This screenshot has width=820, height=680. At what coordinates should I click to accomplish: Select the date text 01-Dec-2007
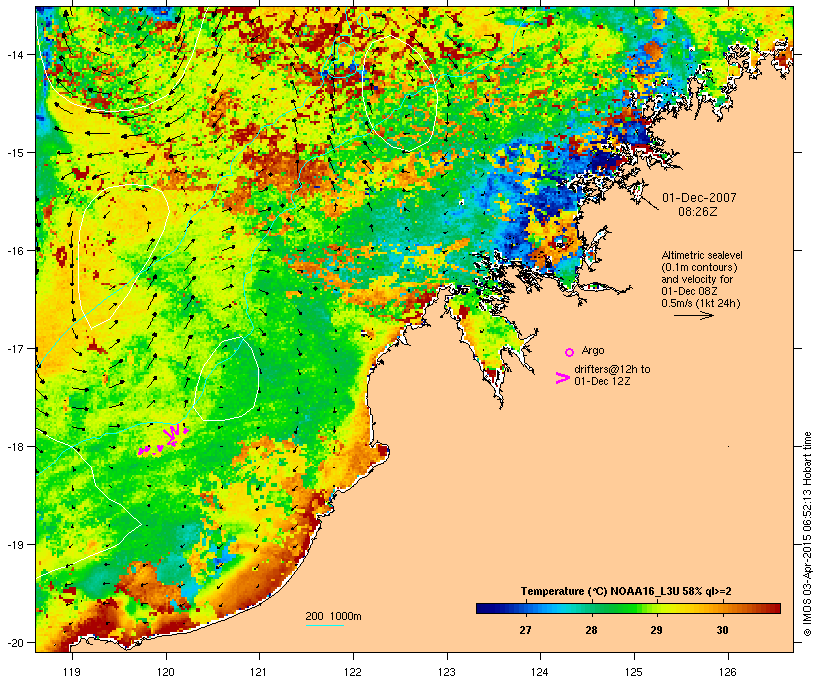(x=699, y=198)
